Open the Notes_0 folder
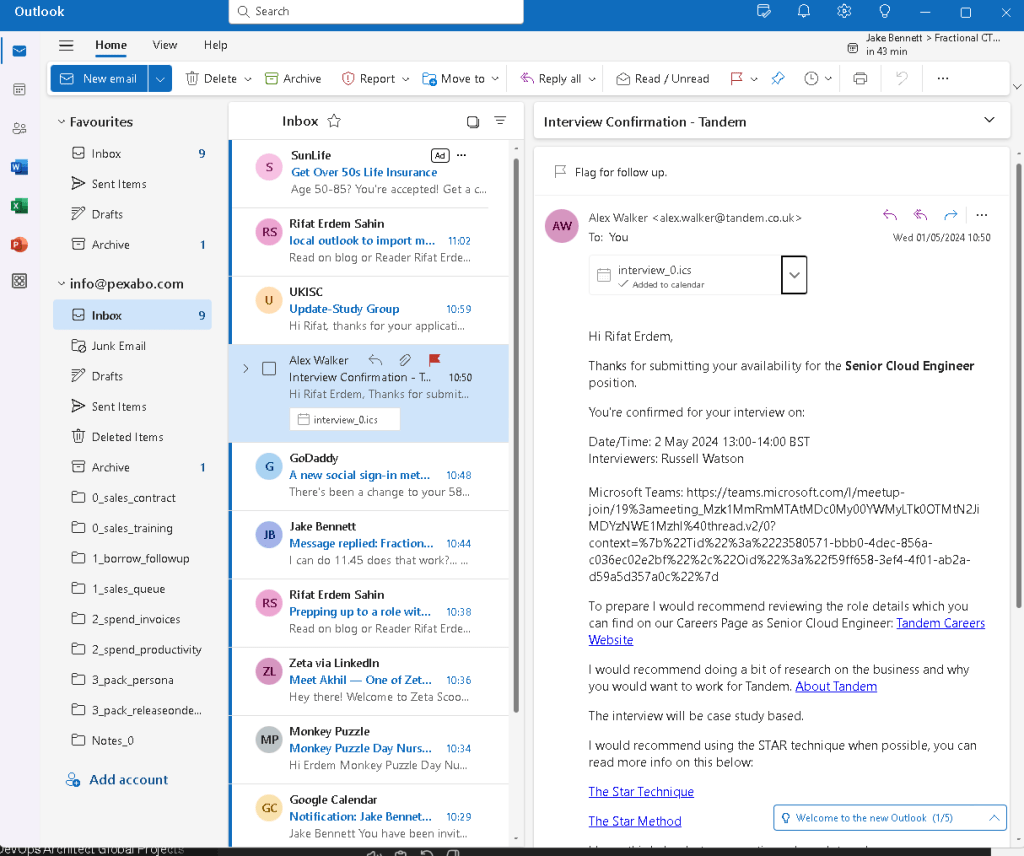The image size is (1024, 856). tap(133, 740)
